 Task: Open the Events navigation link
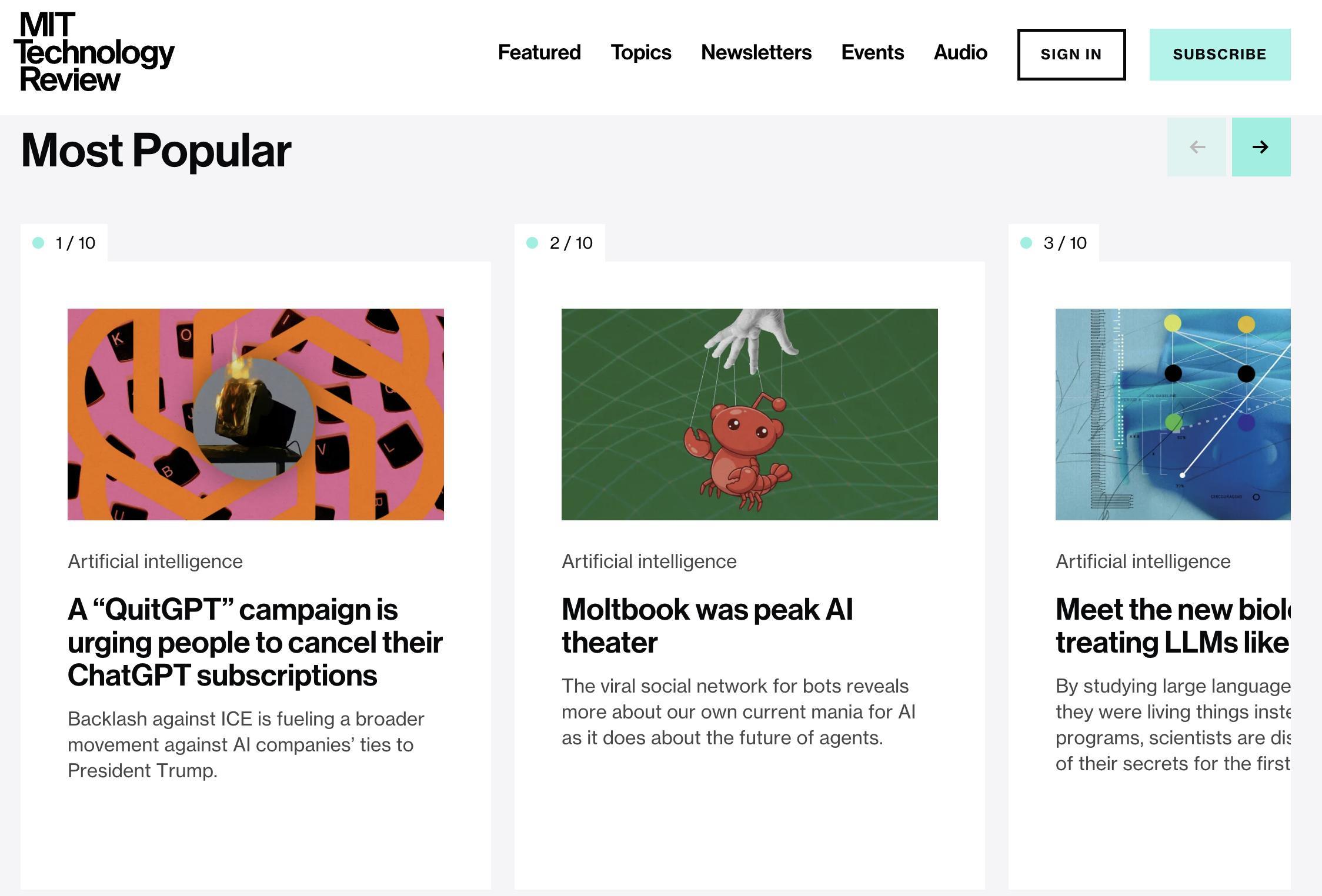tap(872, 53)
